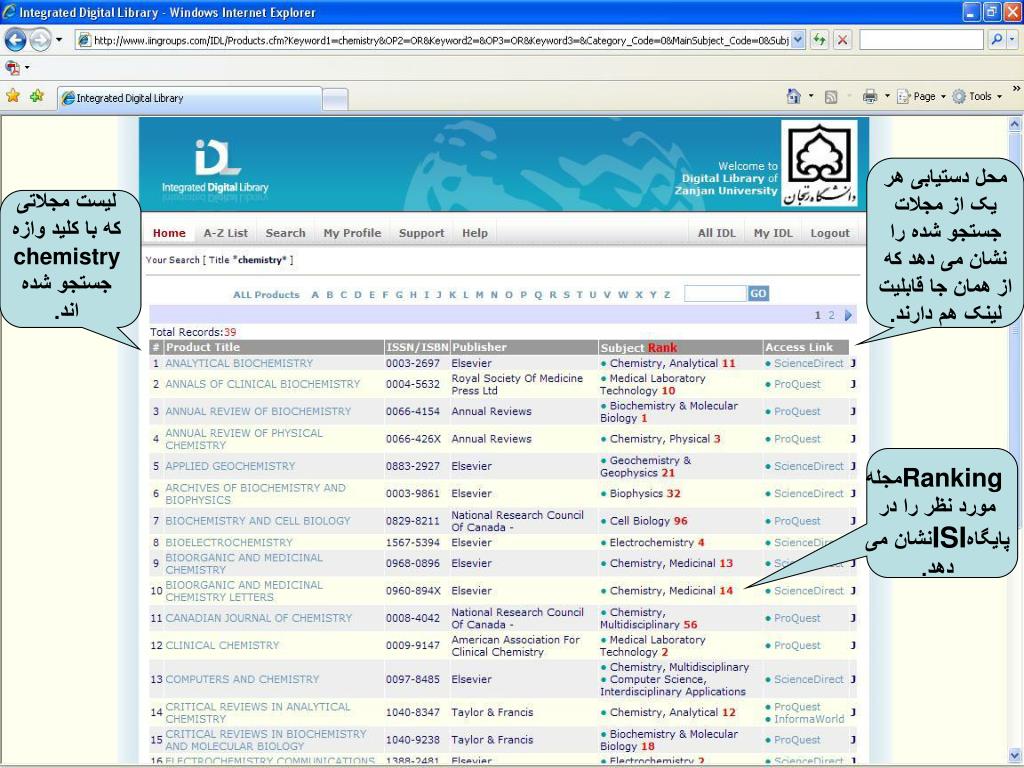This screenshot has height=768, width=1024.
Task: Click the IDL logo in the banner
Action: 216,168
